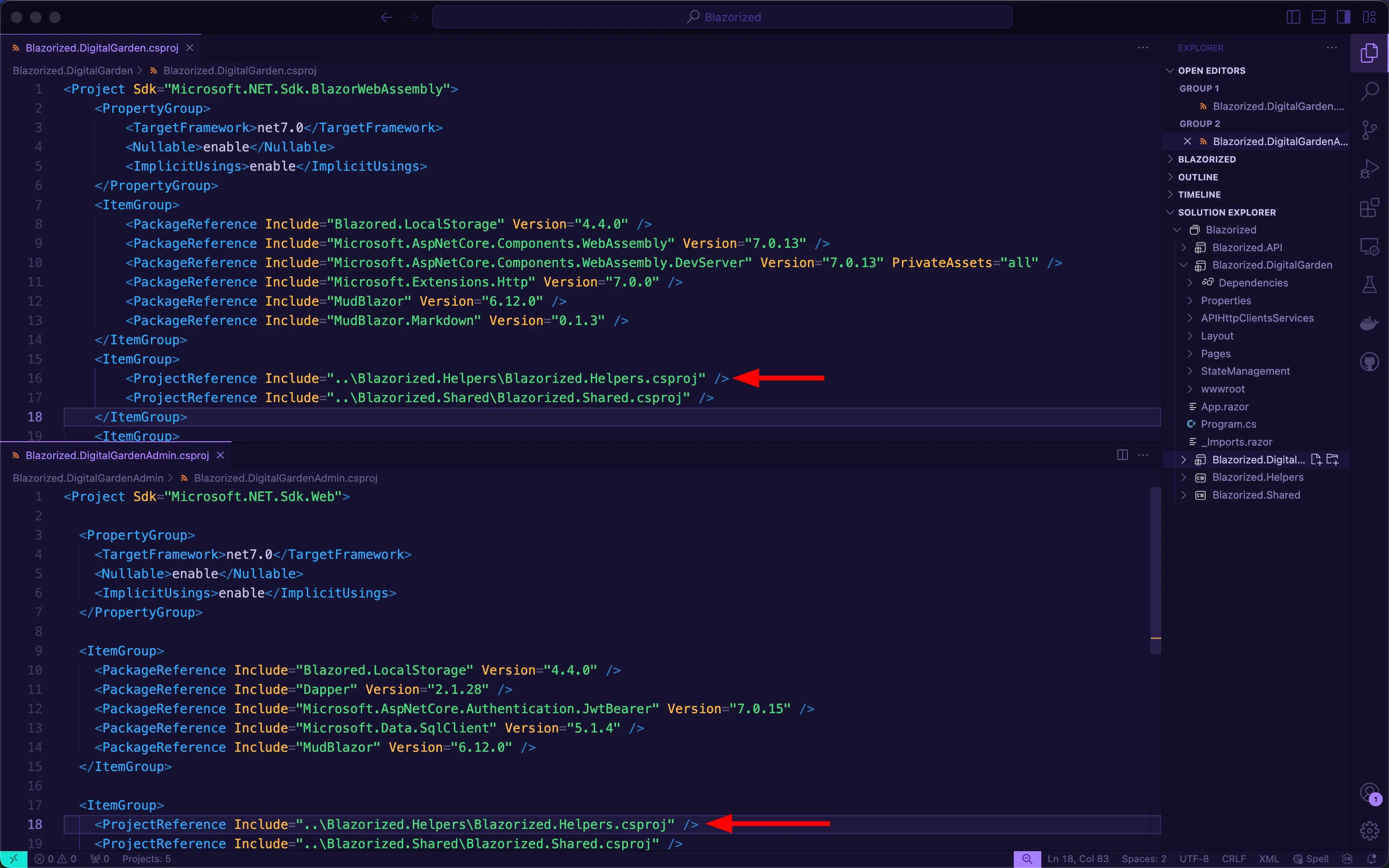The width and height of the screenshot is (1389, 868).
Task: Collapse the Open Editors section
Action: 1257,70
